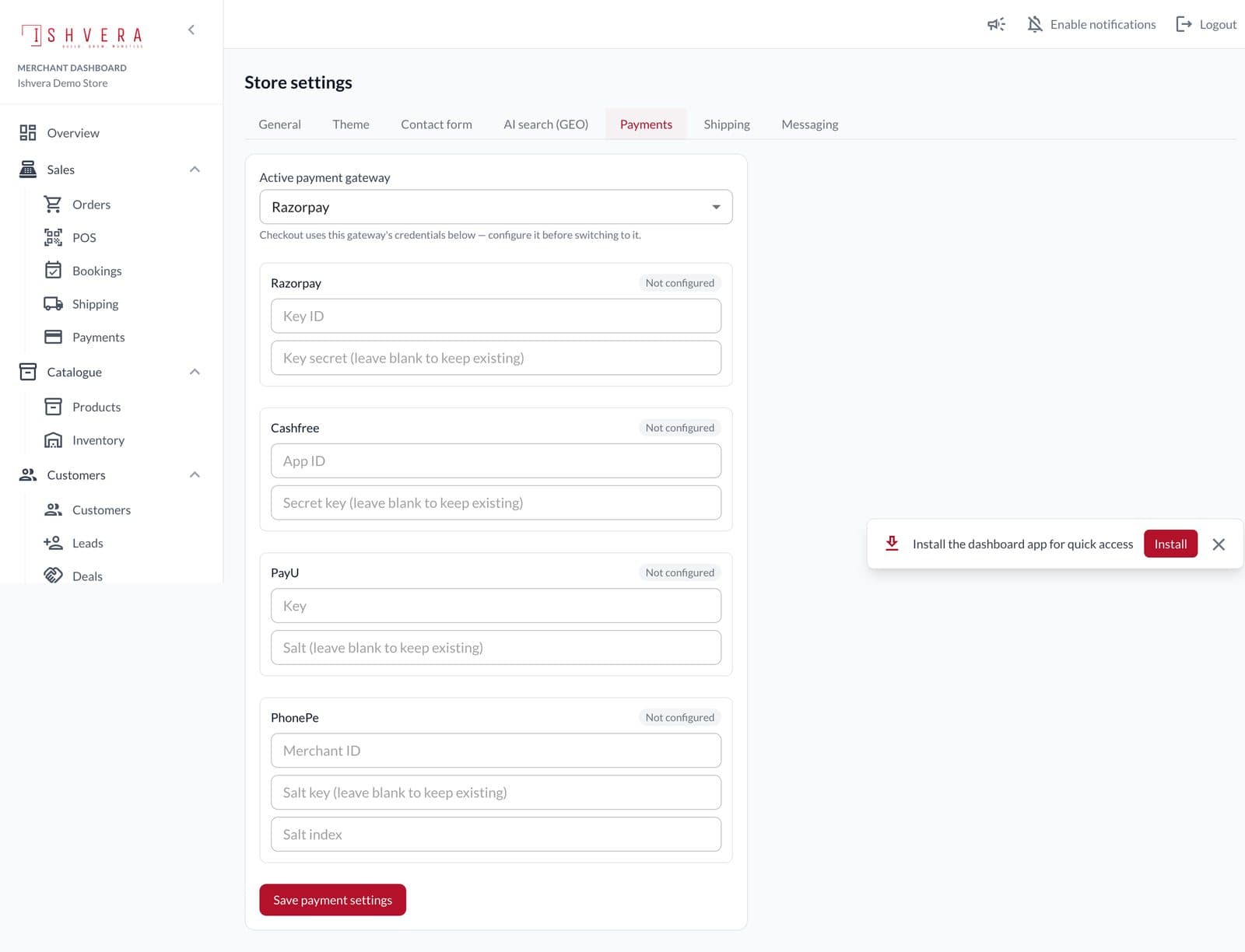
Task: Focus the Razorpay Key ID field
Action: (496, 316)
